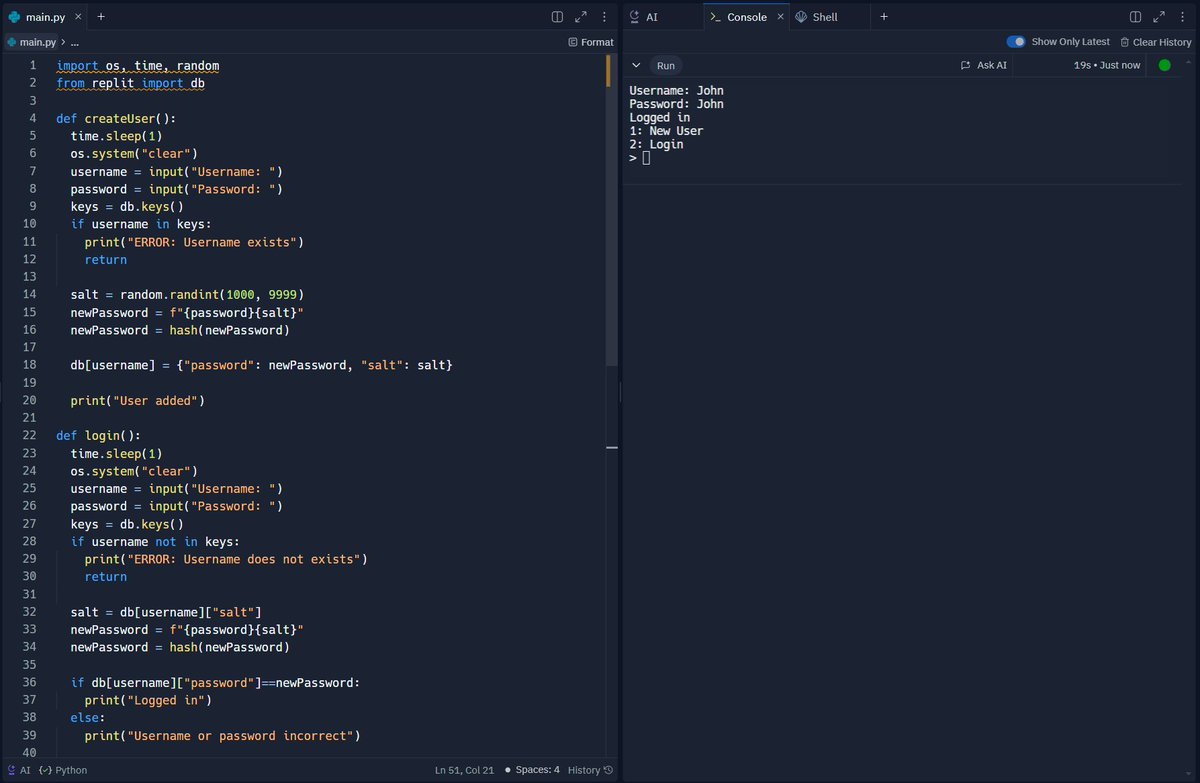Switch to the Console tab
Viewport: 1200px width, 783px height.
pyautogui.click(x=746, y=17)
